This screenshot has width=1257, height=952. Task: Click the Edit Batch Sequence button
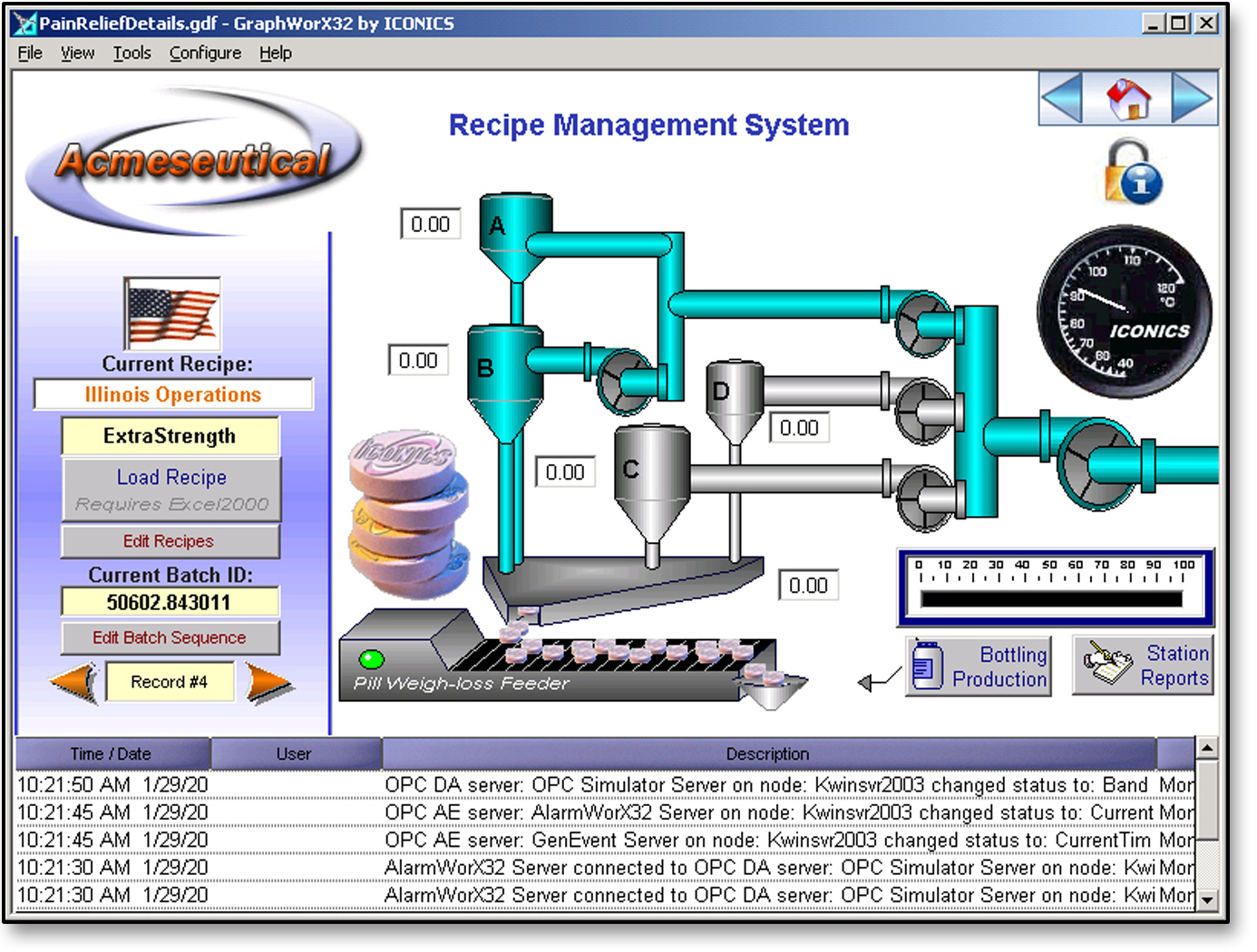pos(171,637)
